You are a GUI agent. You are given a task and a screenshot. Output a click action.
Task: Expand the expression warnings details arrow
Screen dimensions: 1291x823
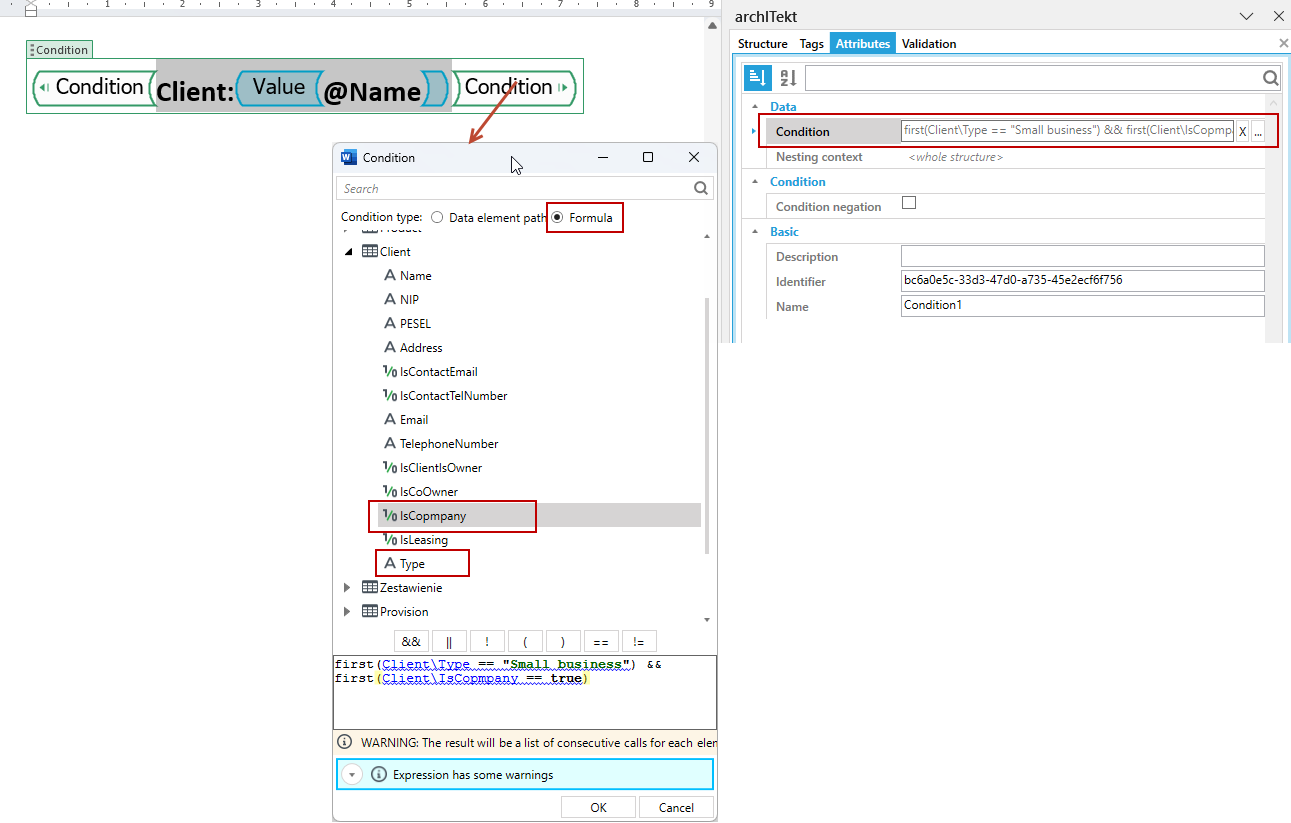point(351,775)
